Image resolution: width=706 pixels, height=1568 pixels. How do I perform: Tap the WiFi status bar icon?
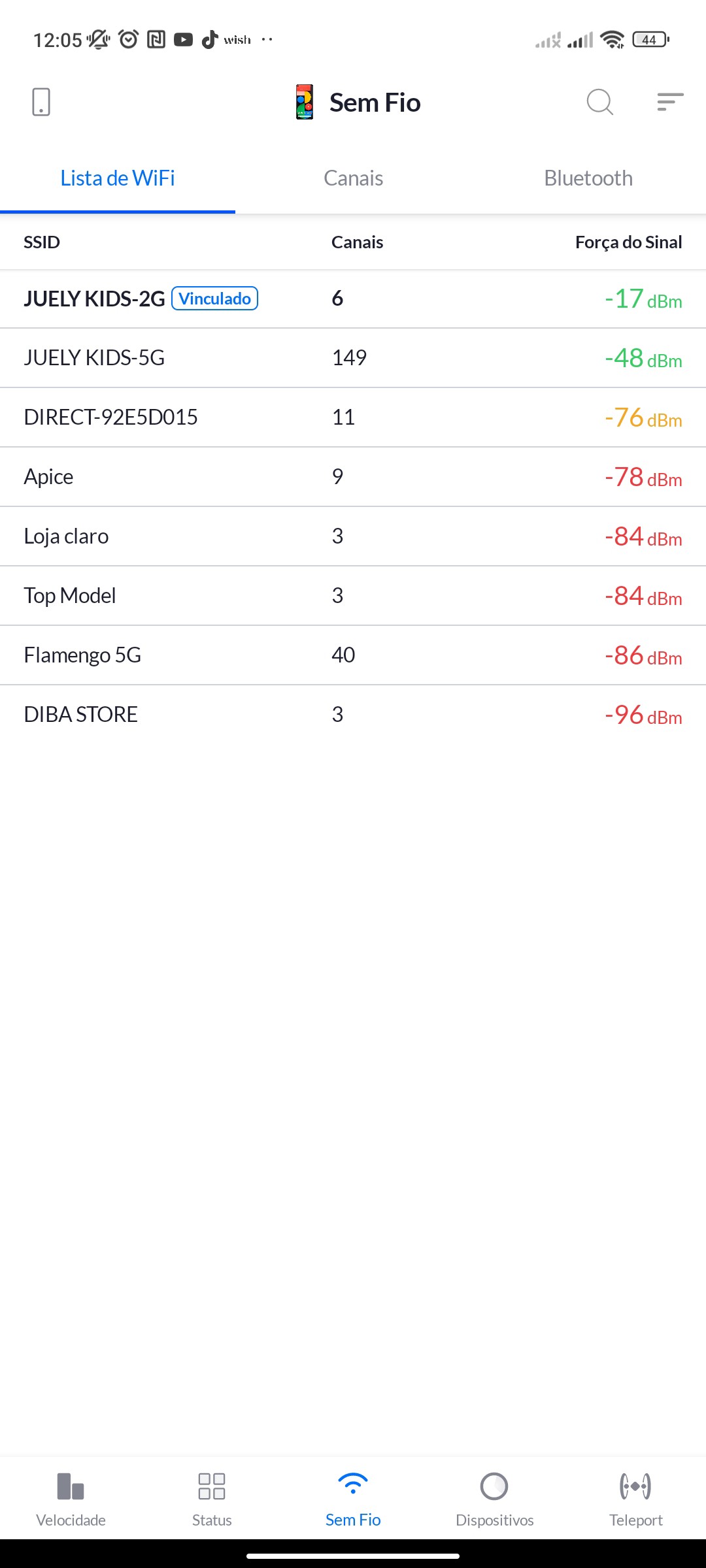pos(612,40)
